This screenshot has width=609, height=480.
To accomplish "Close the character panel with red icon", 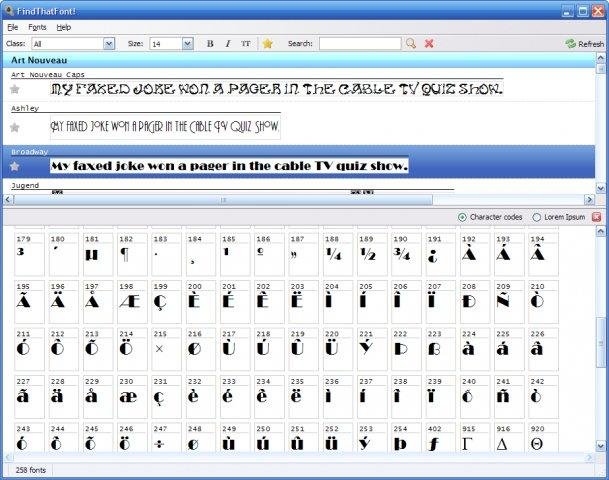I will pyautogui.click(x=597, y=217).
